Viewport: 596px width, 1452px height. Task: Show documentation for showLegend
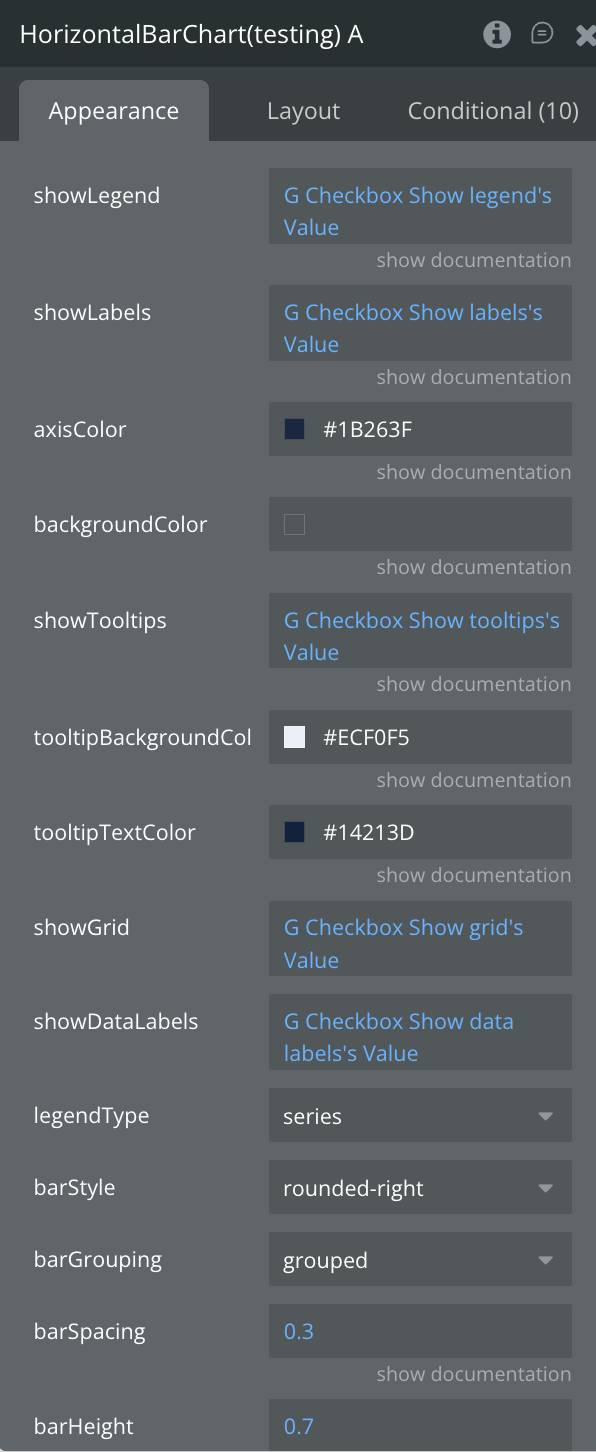pyautogui.click(x=474, y=260)
